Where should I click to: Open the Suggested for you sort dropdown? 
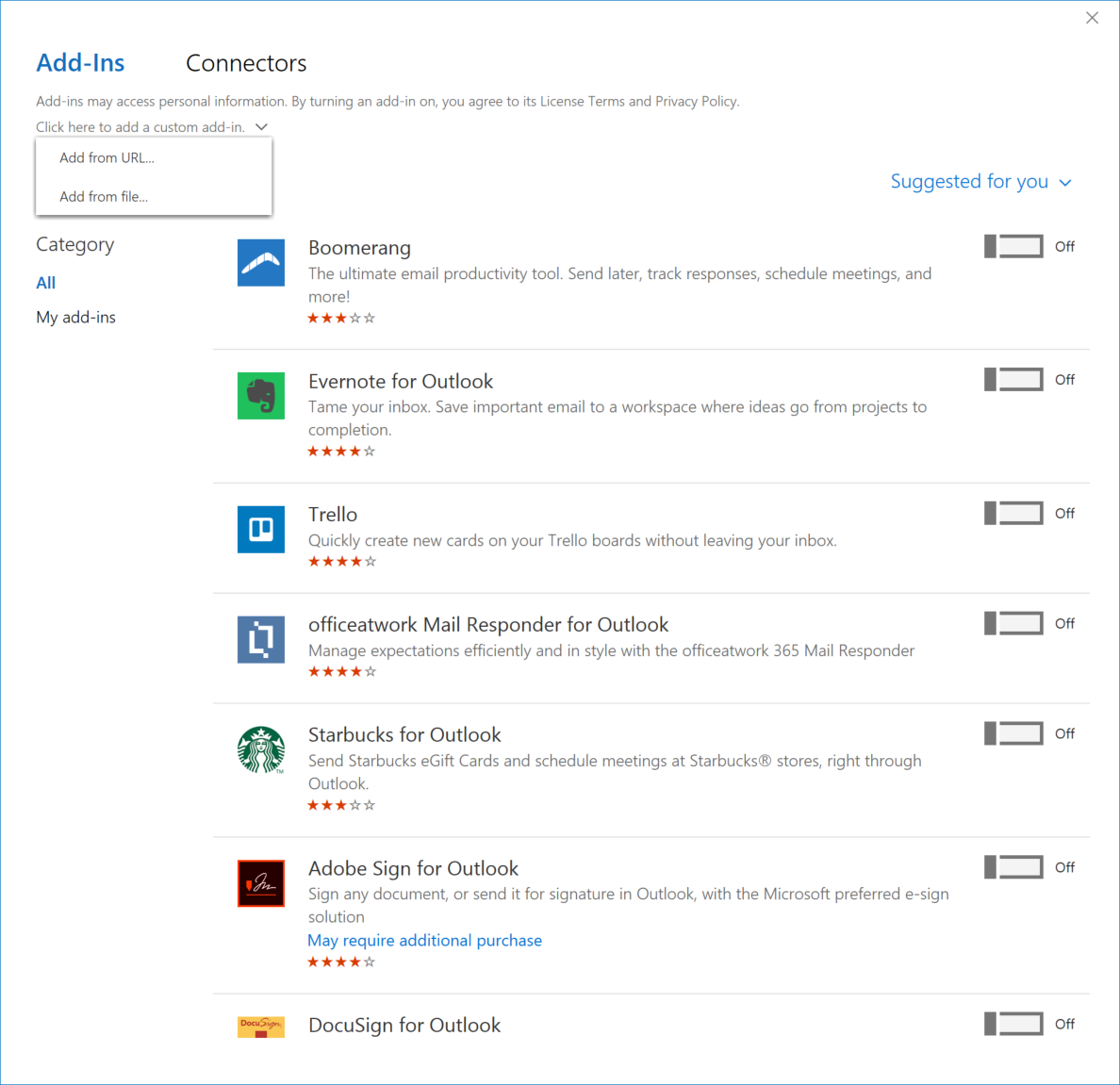[x=980, y=182]
